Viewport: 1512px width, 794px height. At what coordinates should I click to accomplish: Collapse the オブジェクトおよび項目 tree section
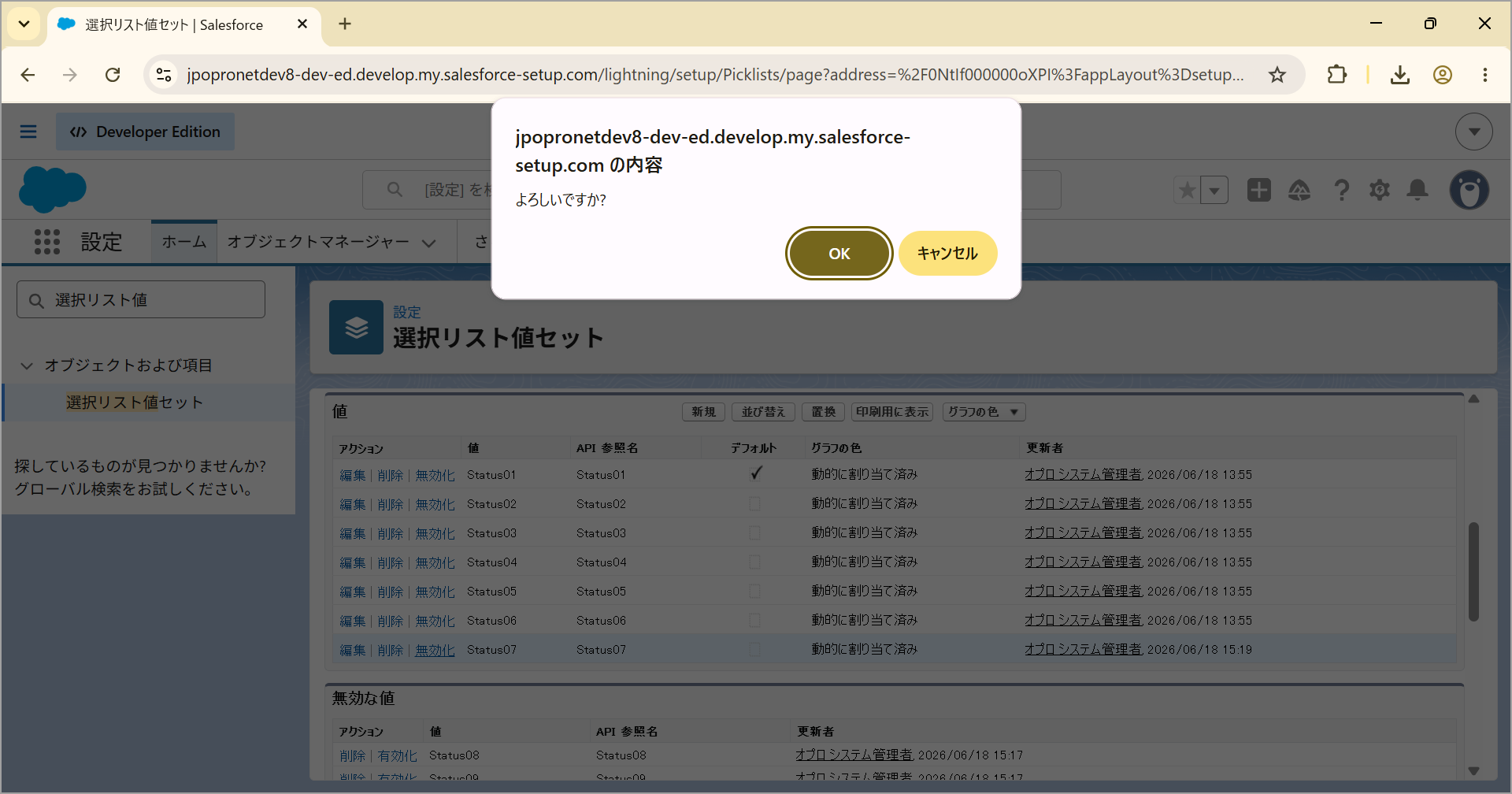point(27,365)
